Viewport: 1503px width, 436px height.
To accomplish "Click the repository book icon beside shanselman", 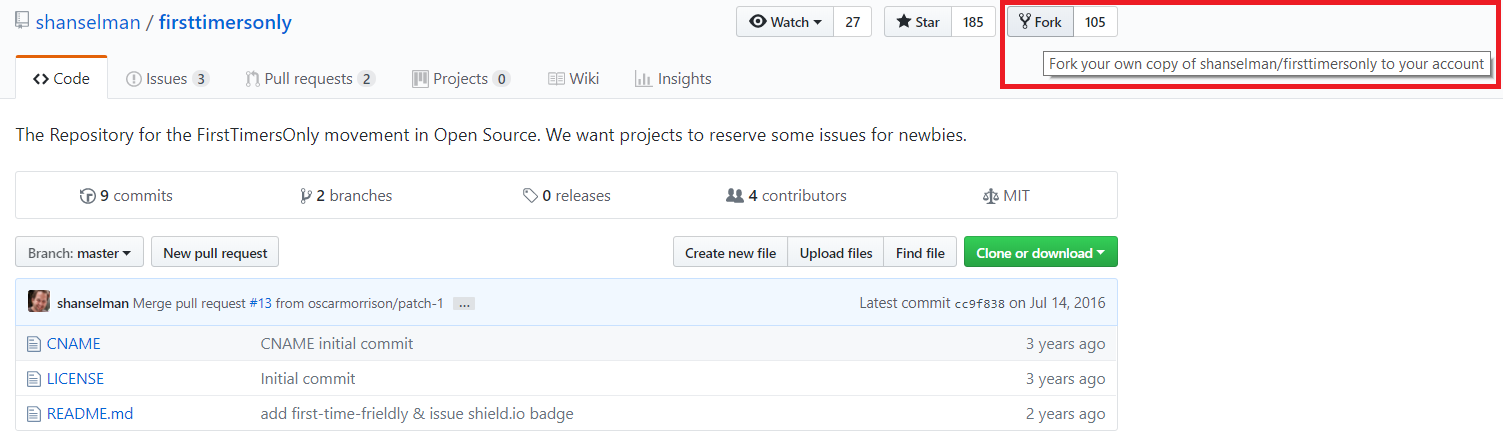I will (22, 21).
